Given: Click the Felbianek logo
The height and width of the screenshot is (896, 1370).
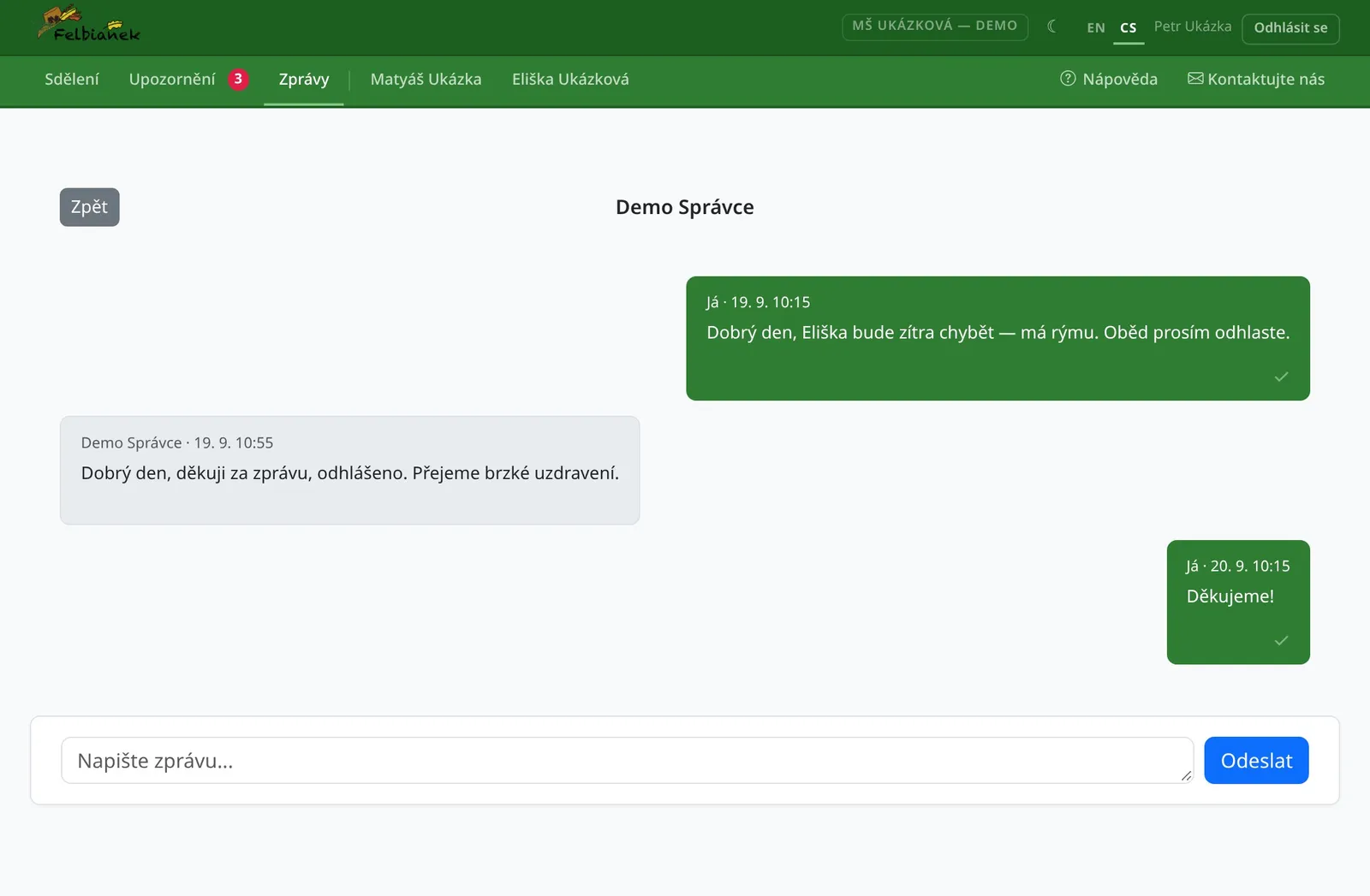Looking at the screenshot, I should click(89, 25).
